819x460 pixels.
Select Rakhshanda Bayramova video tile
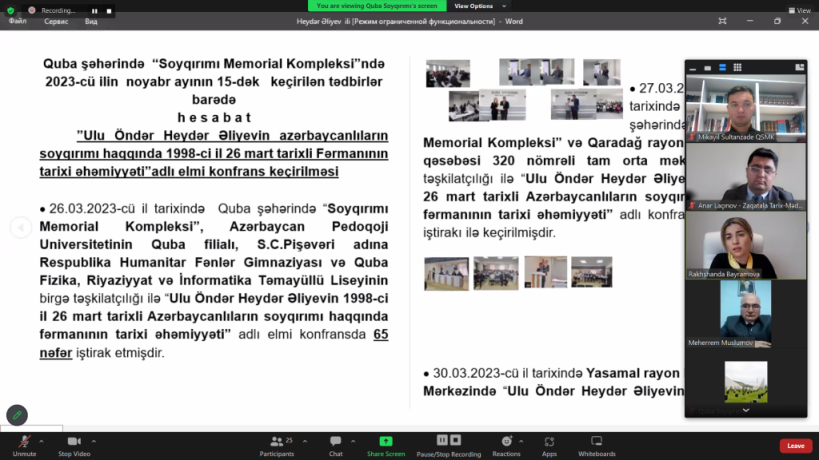[746, 245]
